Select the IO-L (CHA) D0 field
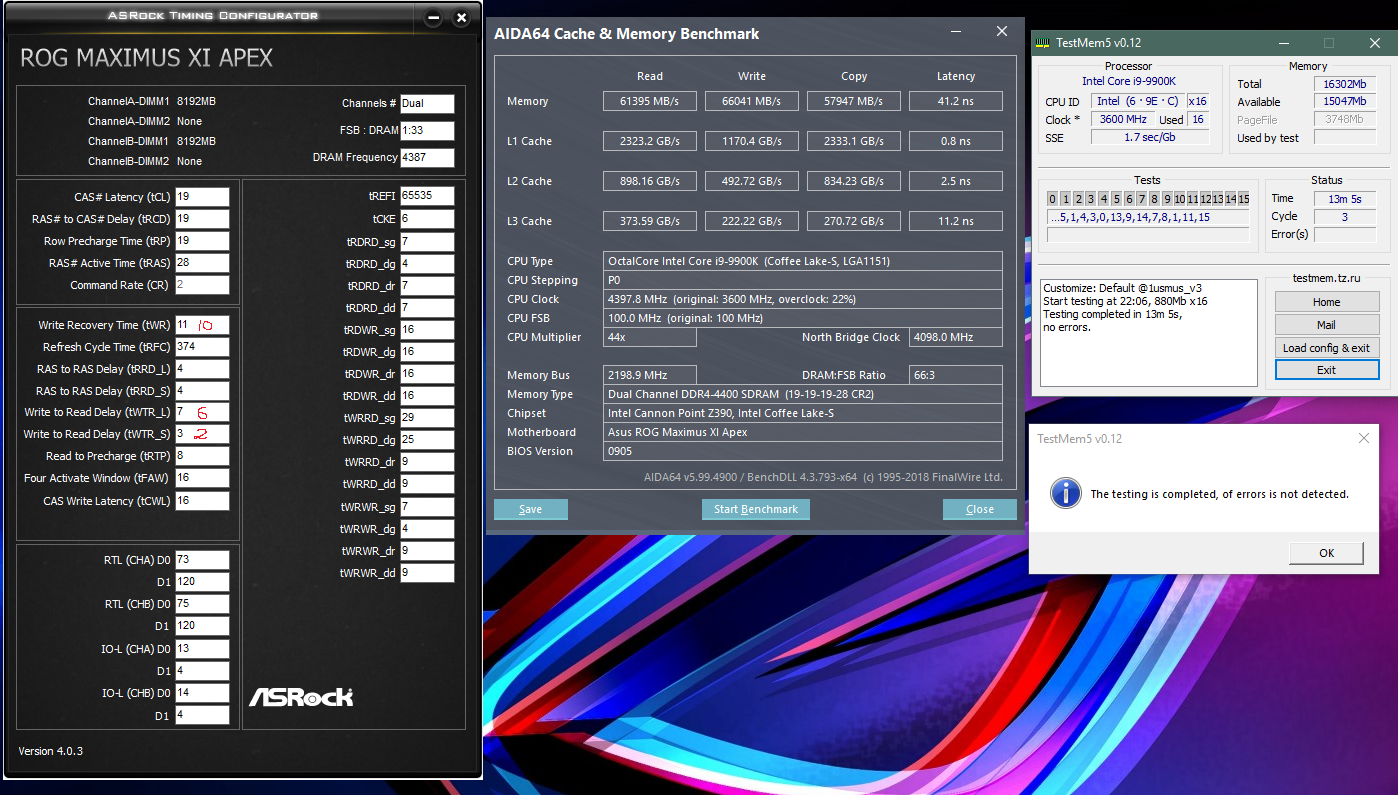 click(x=202, y=649)
